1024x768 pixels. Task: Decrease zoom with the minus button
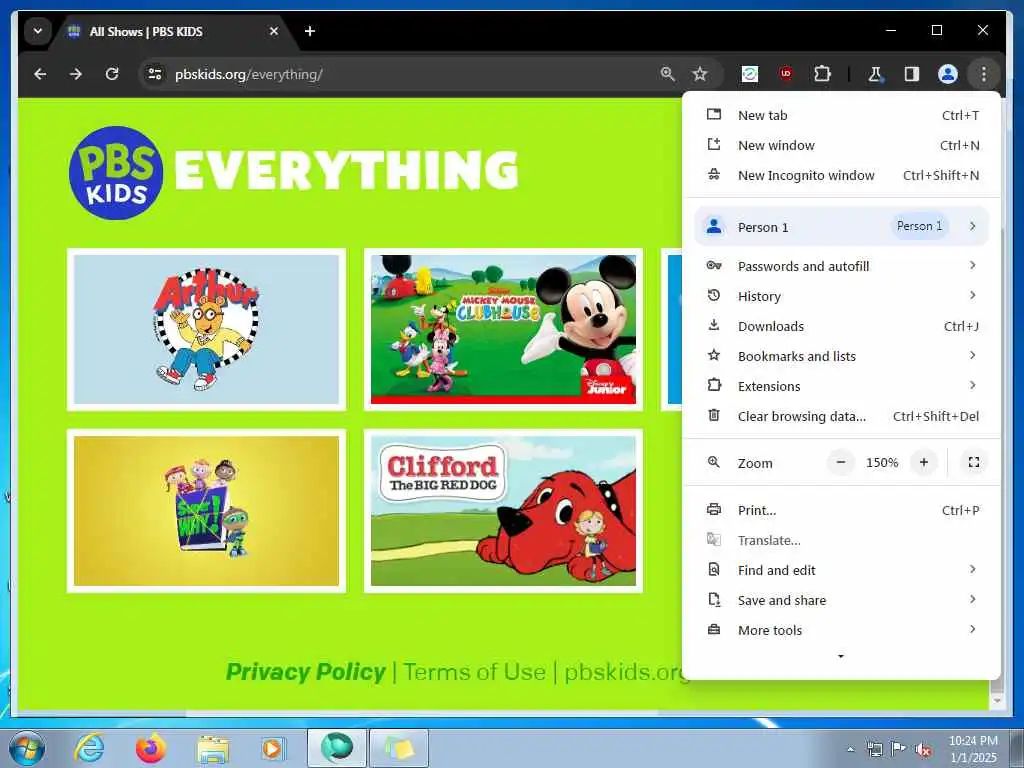[x=841, y=462]
